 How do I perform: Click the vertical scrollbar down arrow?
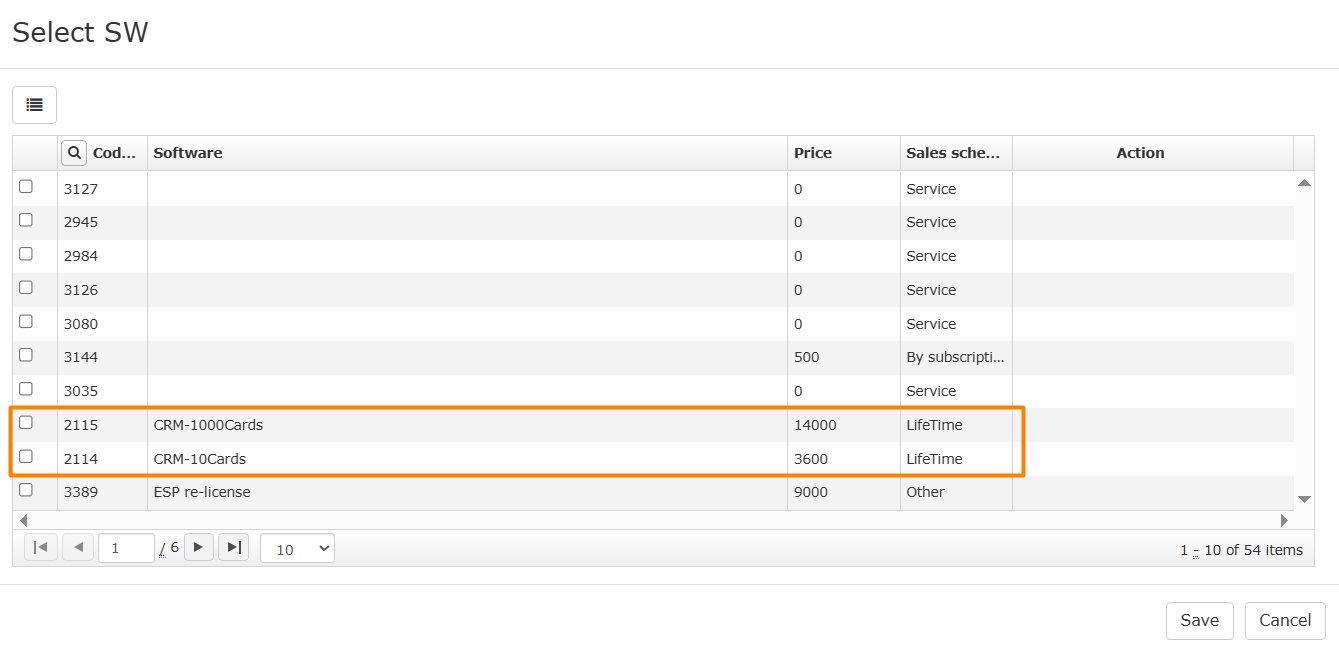pyautogui.click(x=1304, y=498)
